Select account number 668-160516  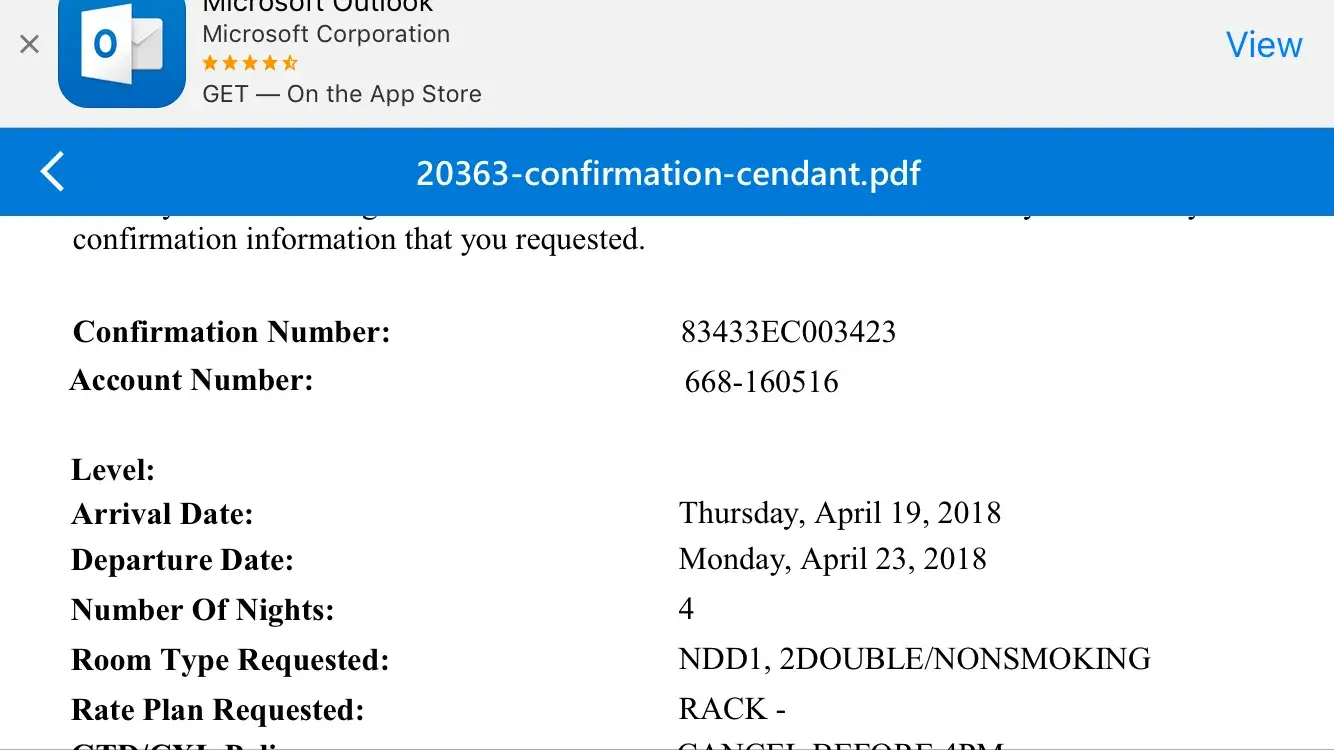point(761,382)
